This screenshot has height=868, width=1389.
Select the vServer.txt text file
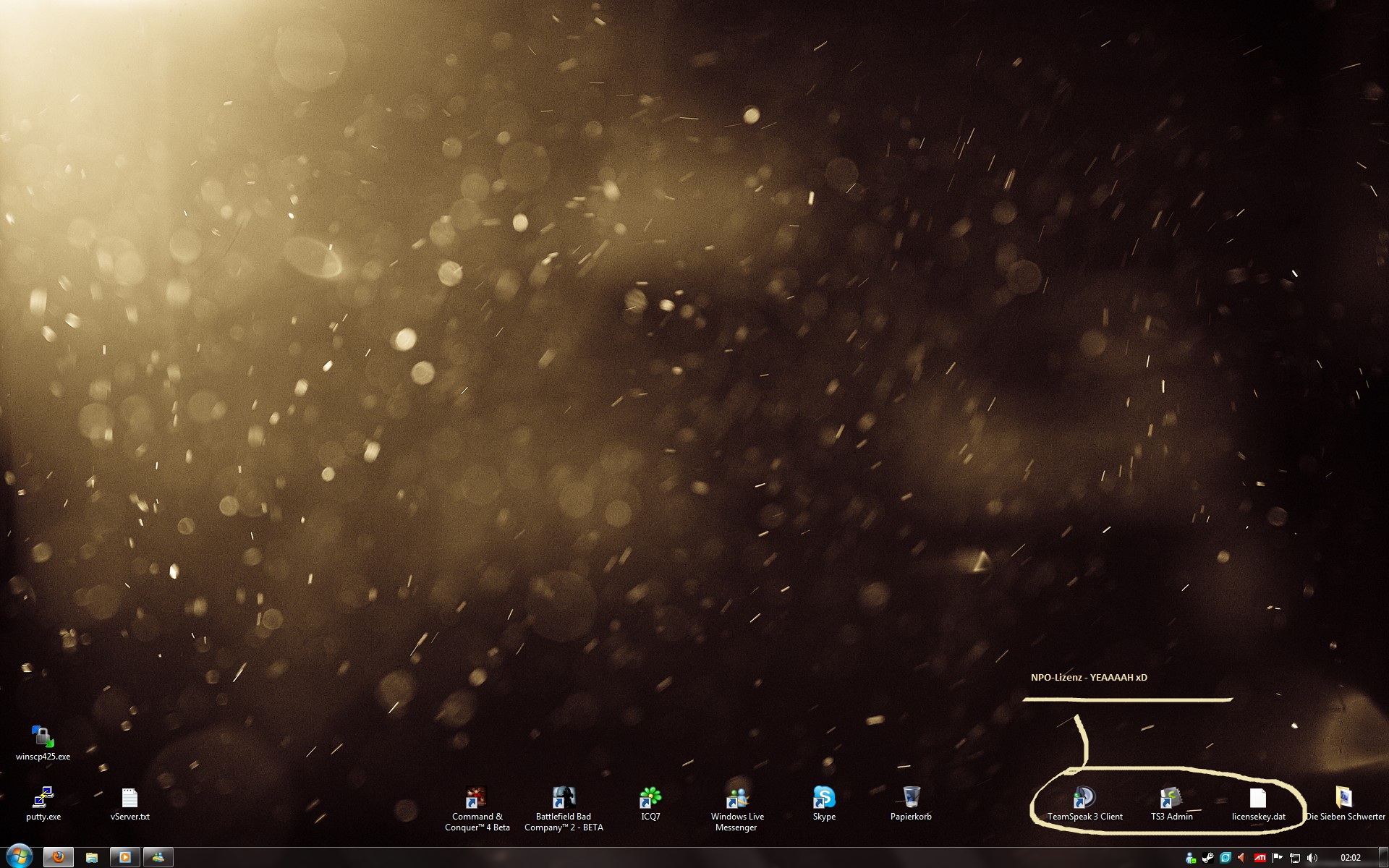tap(129, 797)
